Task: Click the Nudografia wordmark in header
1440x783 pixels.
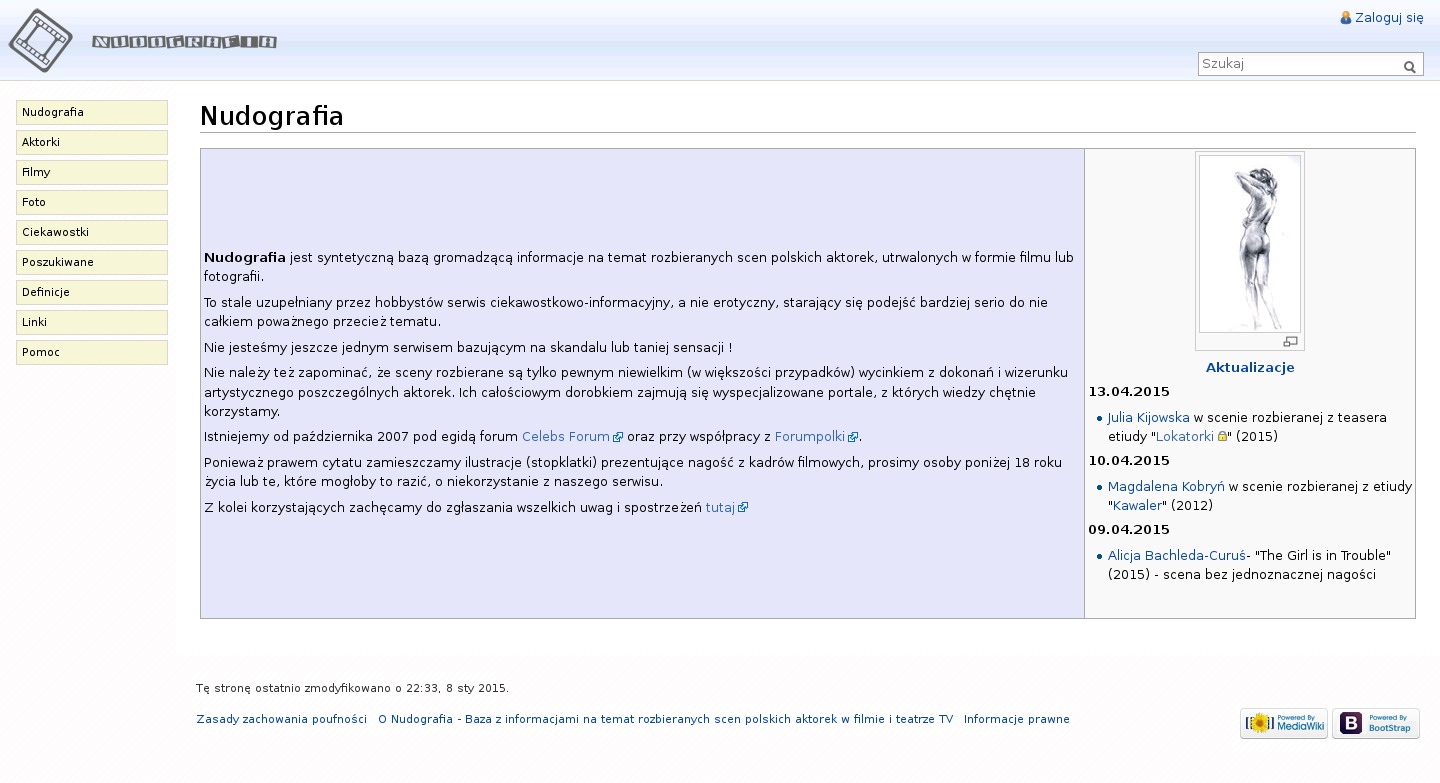Action: pyautogui.click(x=184, y=42)
